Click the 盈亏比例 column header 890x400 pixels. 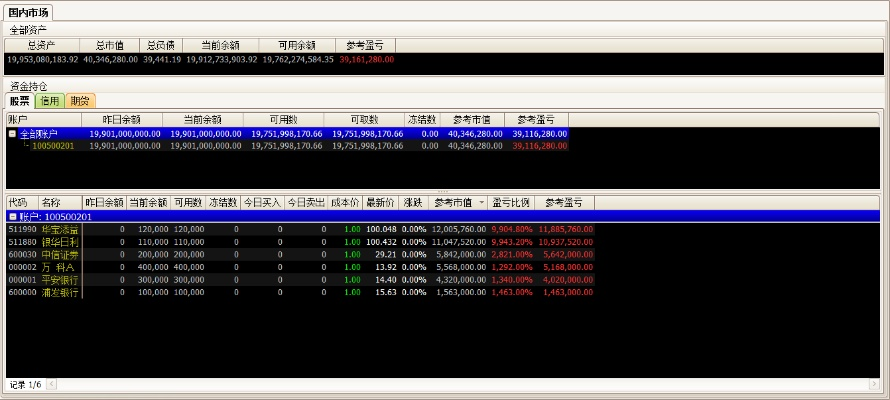coord(511,203)
